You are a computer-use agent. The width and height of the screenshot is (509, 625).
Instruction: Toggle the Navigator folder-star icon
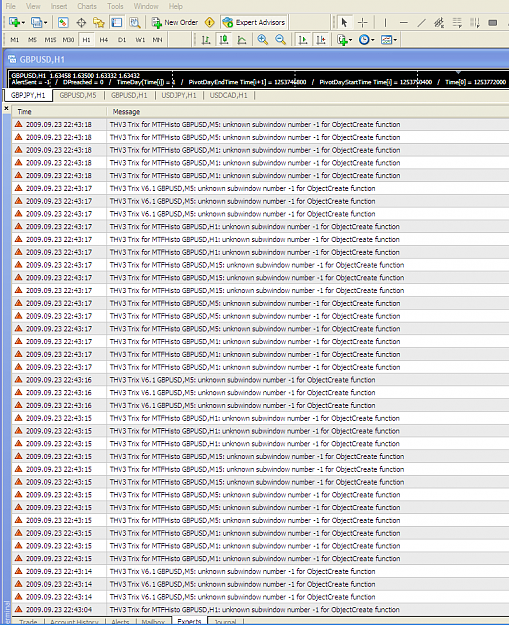98,23
